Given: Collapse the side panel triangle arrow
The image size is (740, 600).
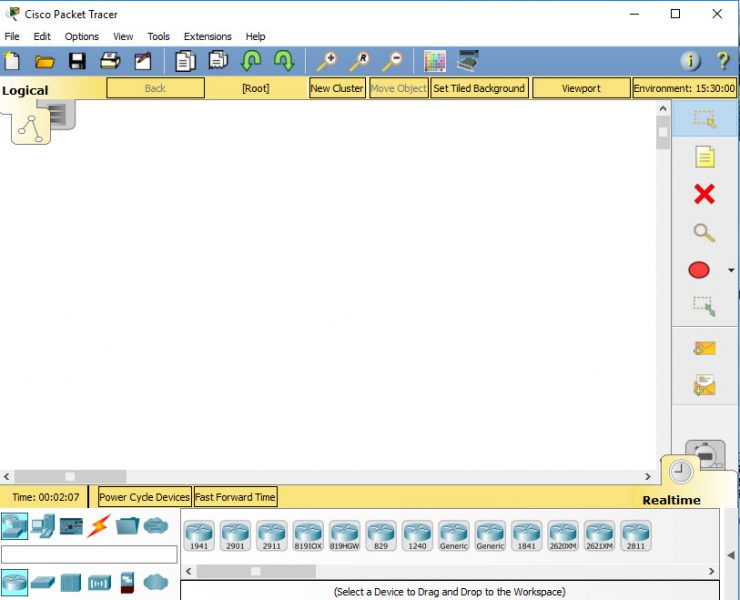Looking at the screenshot, I should click(731, 556).
